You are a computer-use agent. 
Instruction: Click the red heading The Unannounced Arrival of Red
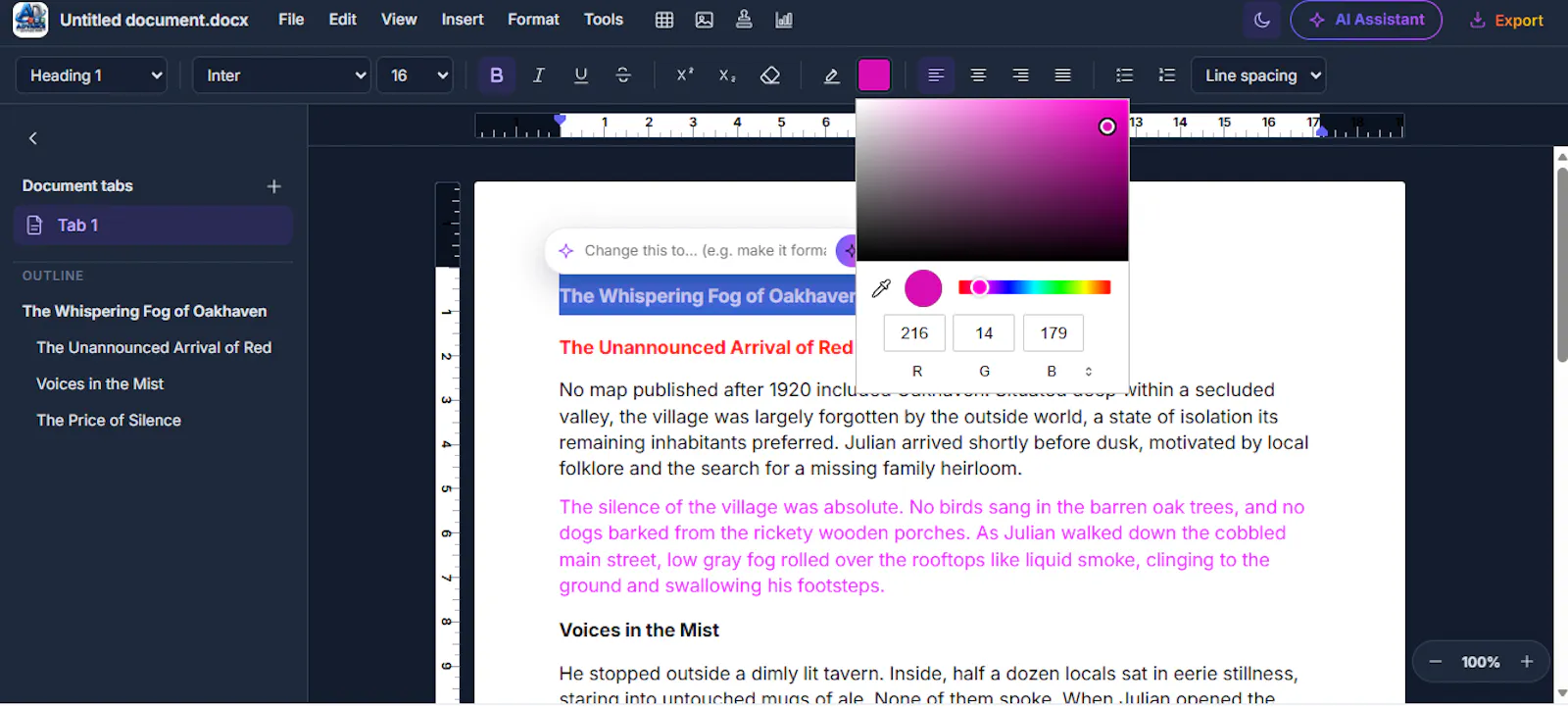pyautogui.click(x=706, y=347)
